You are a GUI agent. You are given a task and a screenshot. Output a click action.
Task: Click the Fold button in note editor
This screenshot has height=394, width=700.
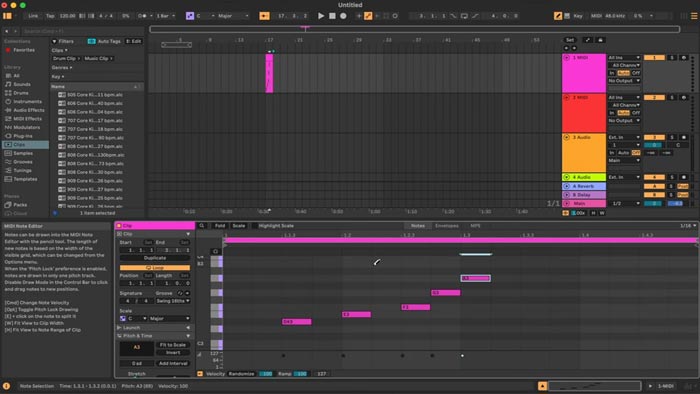pos(220,226)
